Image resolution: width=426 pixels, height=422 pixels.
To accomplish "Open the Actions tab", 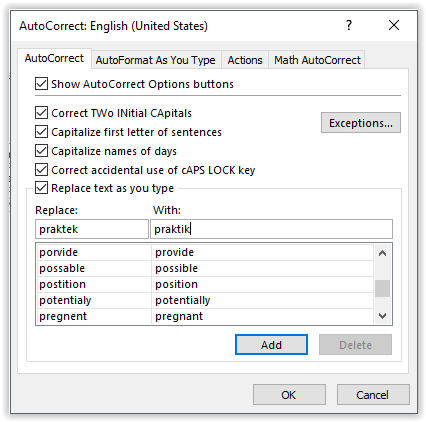I will pyautogui.click(x=245, y=60).
